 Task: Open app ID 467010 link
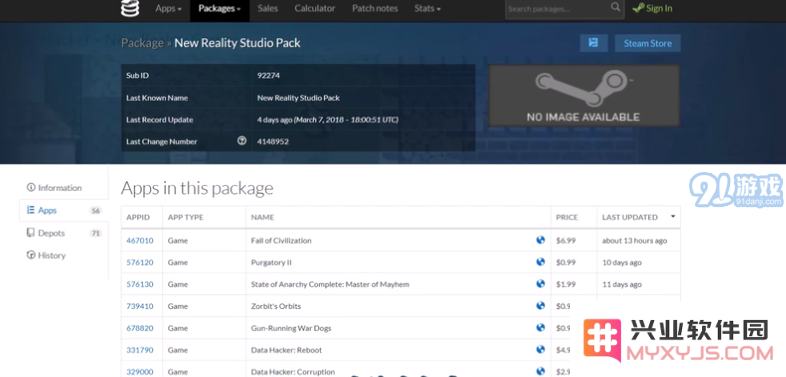[140, 241]
